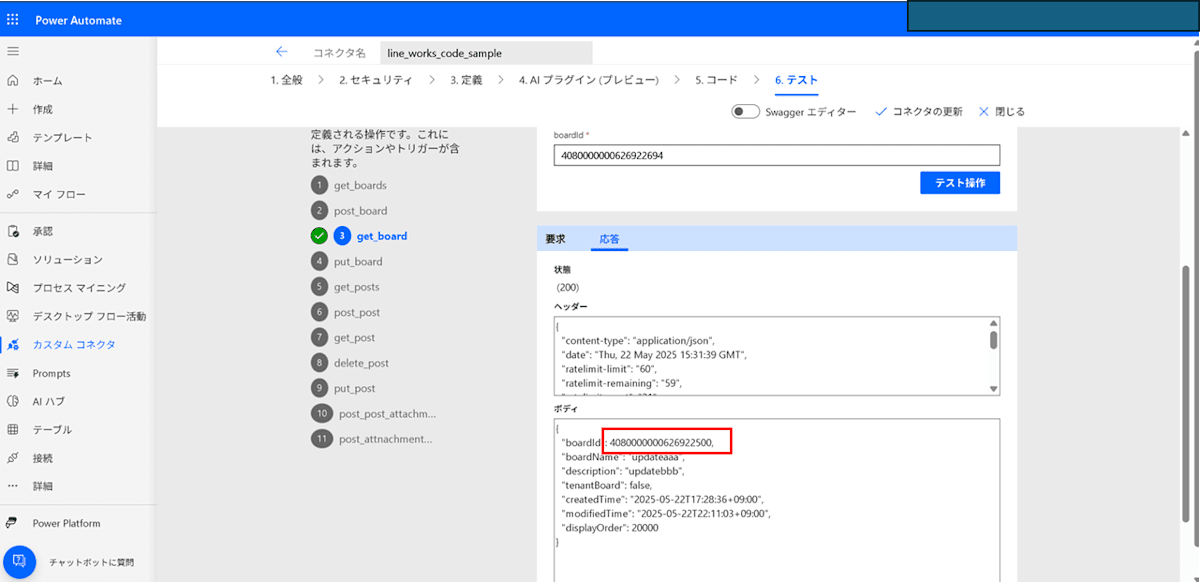Viewport: 1200px width, 582px height.
Task: Click the header box scroll-down arrow
Action: point(993,389)
